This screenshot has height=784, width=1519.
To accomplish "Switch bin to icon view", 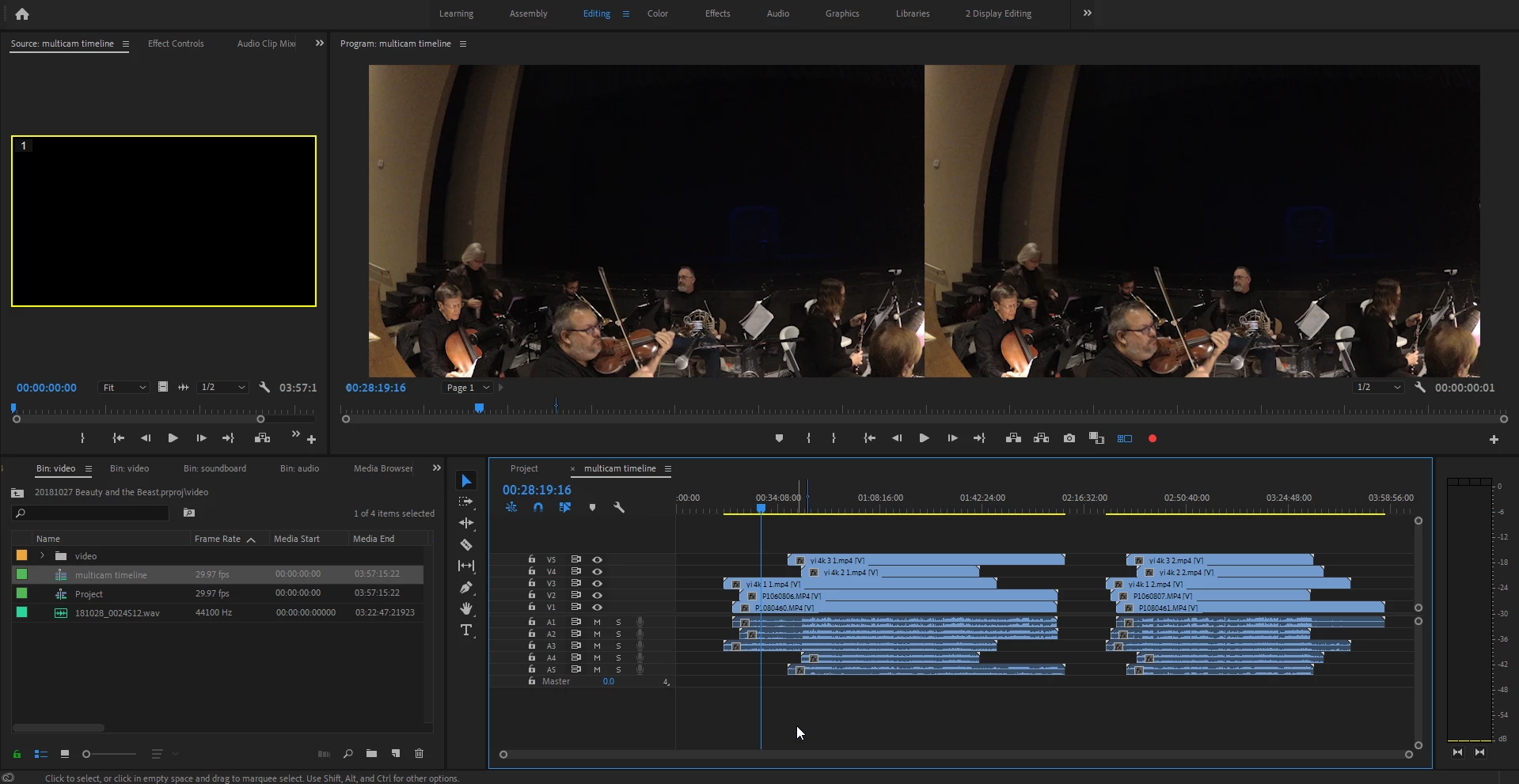I will pyautogui.click(x=65, y=754).
